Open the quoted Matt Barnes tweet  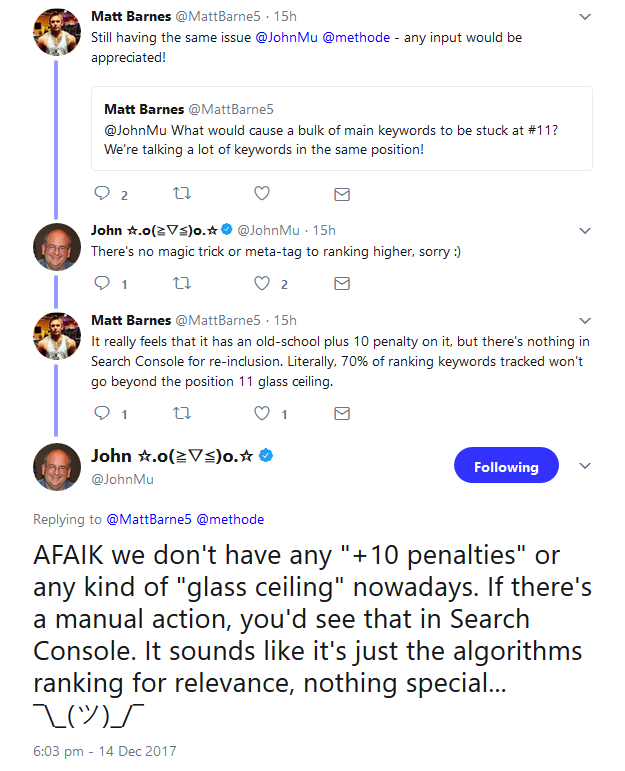342,128
